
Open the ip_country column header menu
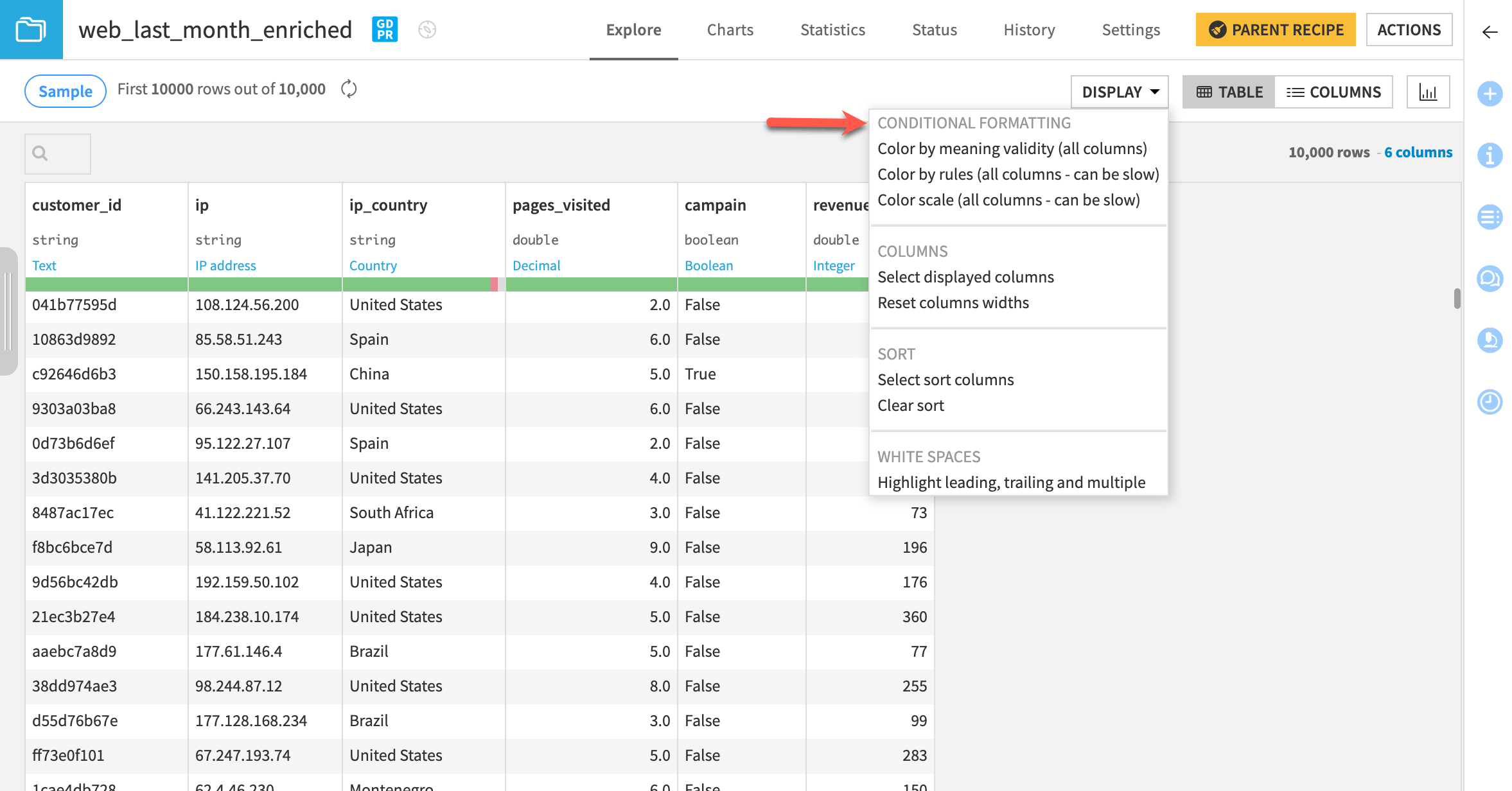point(388,205)
